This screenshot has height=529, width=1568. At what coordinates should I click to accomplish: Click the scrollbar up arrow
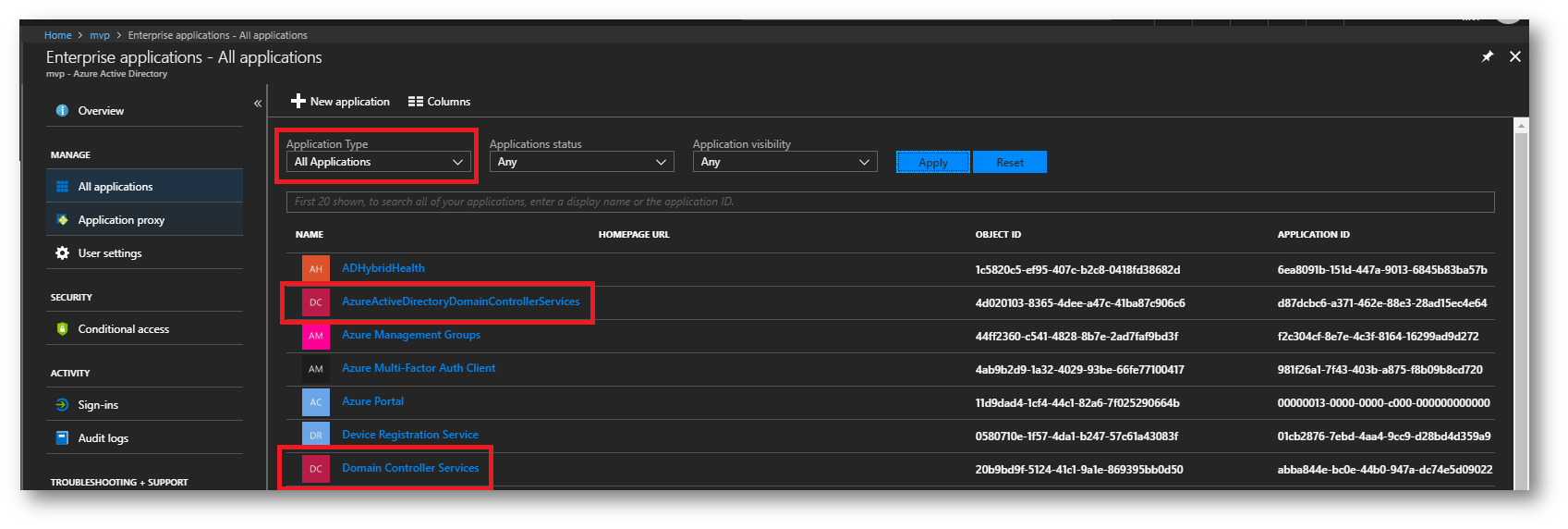(x=1521, y=125)
